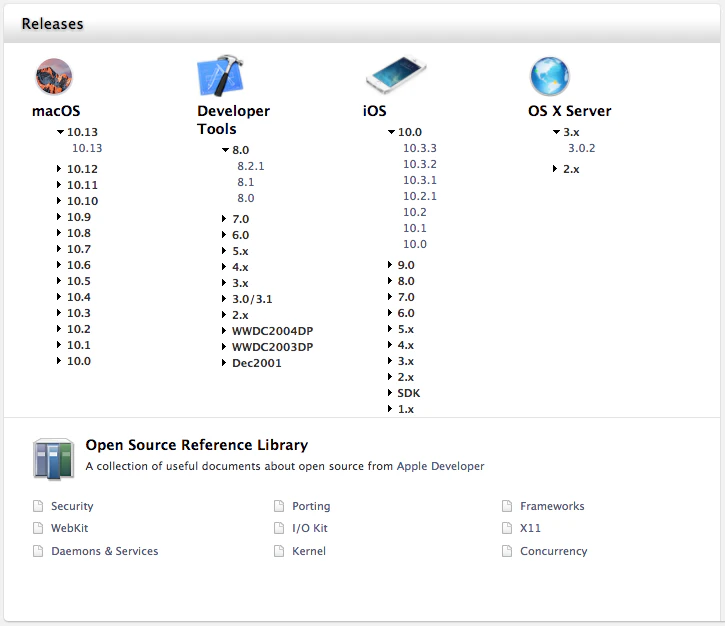Screen dimensions: 725x626
Task: Click the document icon next to Concurrency
Action: [x=507, y=551]
